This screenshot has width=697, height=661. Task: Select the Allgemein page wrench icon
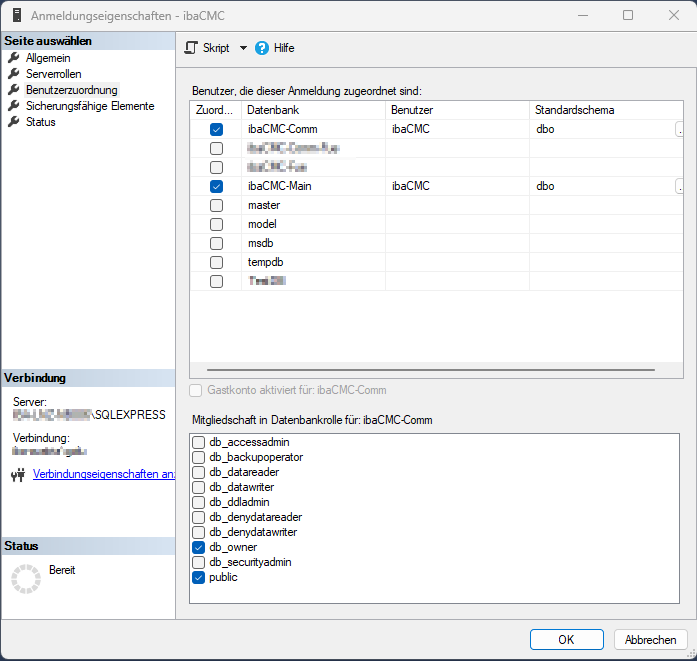[x=14, y=58]
